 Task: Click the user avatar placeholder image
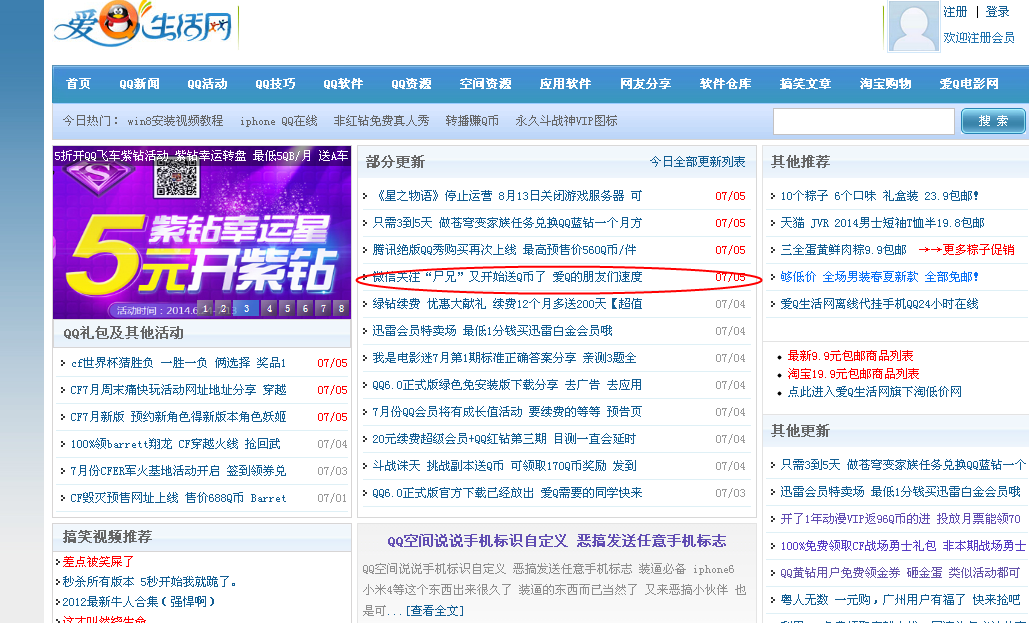[913, 26]
